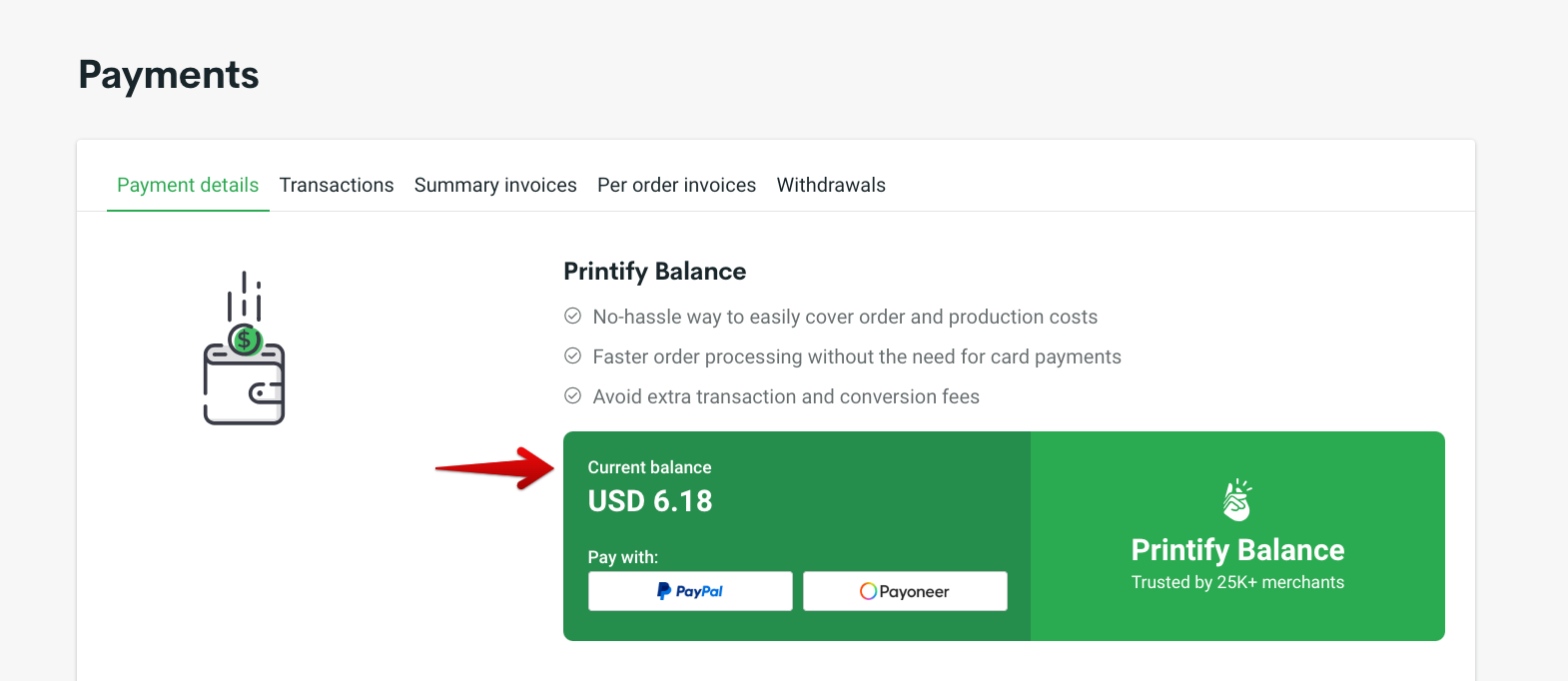The height and width of the screenshot is (681, 1568).
Task: Open the Withdrawals tab
Action: 831,185
